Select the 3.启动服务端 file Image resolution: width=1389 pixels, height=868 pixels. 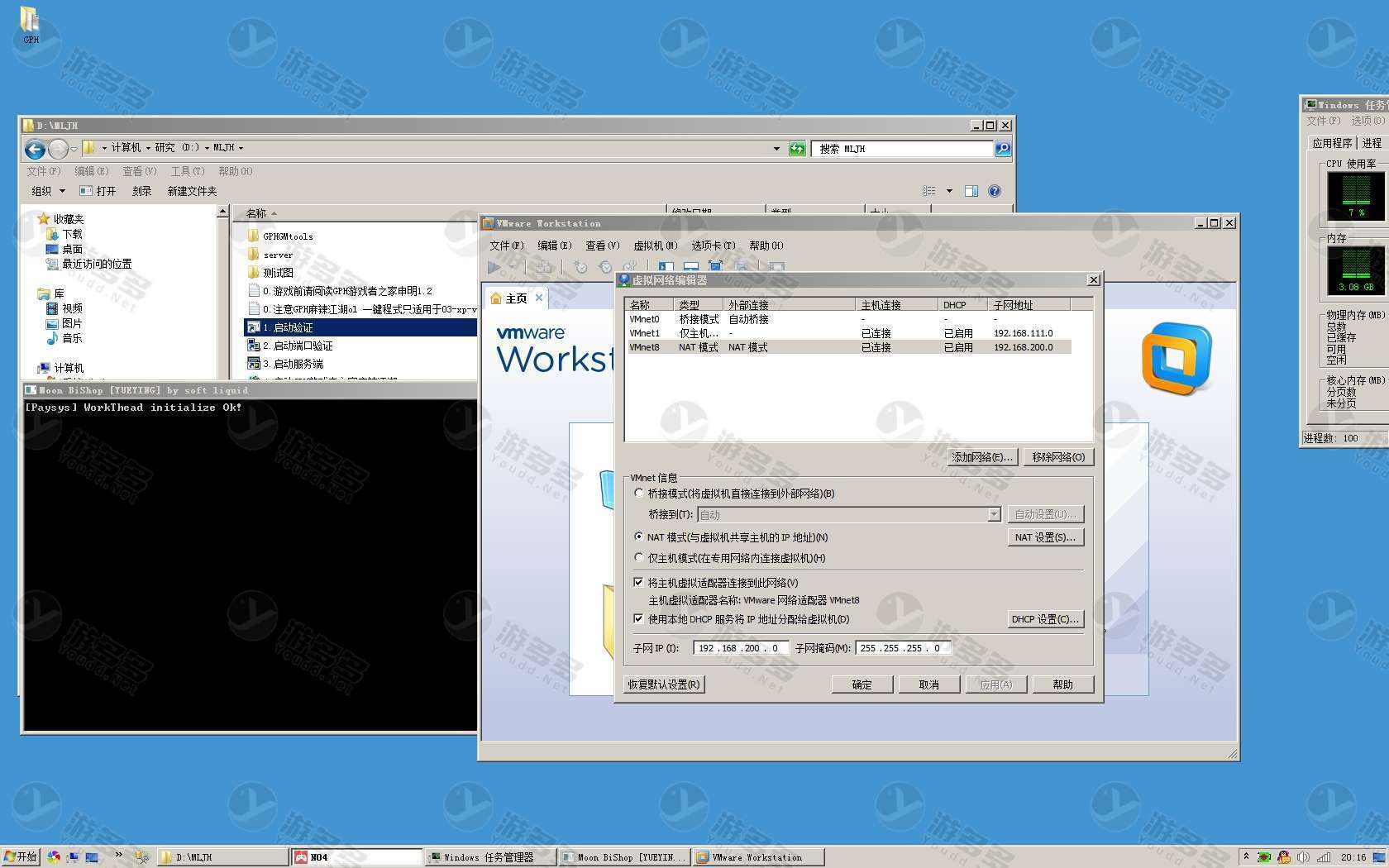click(x=285, y=364)
